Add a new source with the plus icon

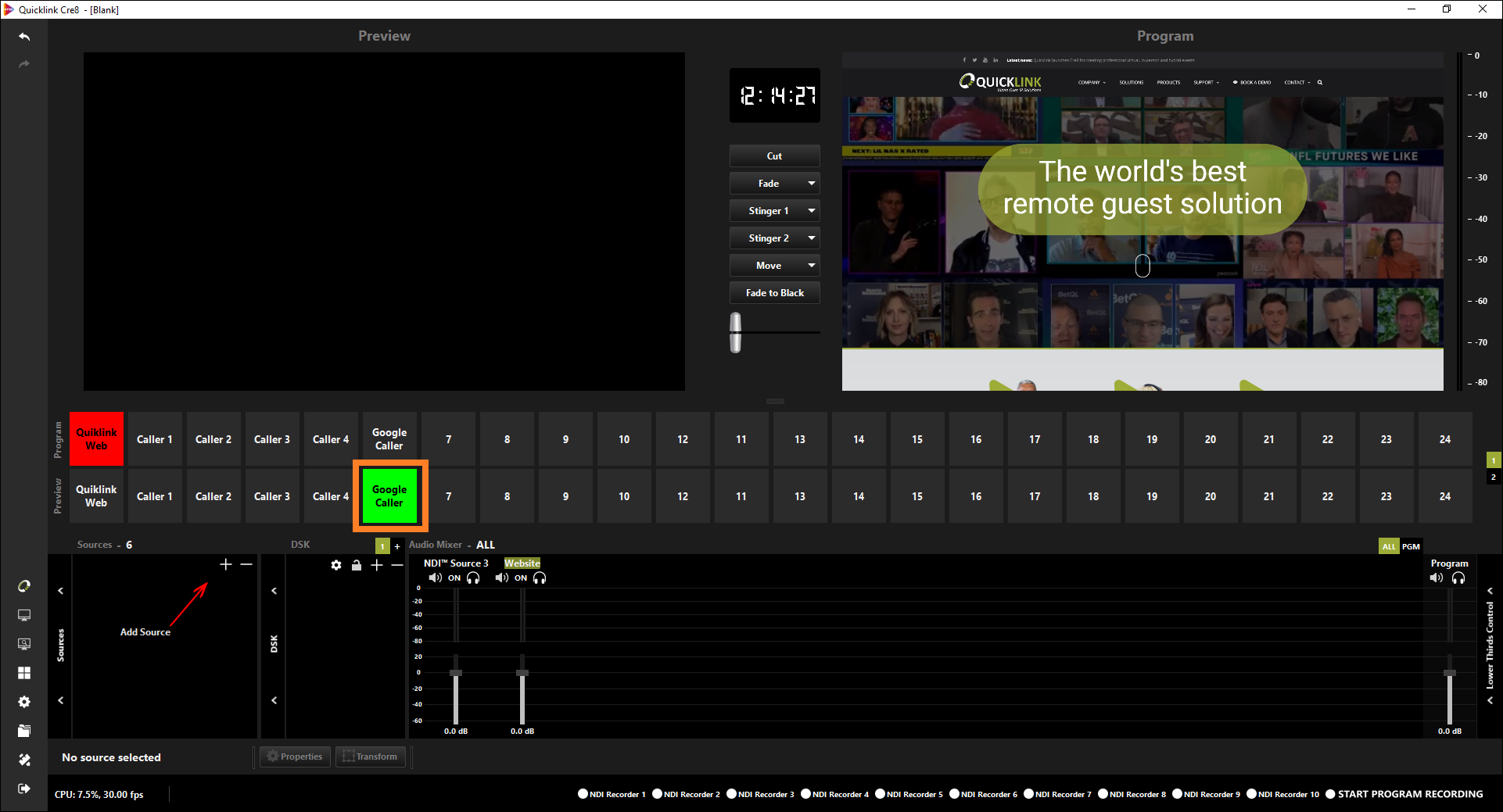pos(226,564)
